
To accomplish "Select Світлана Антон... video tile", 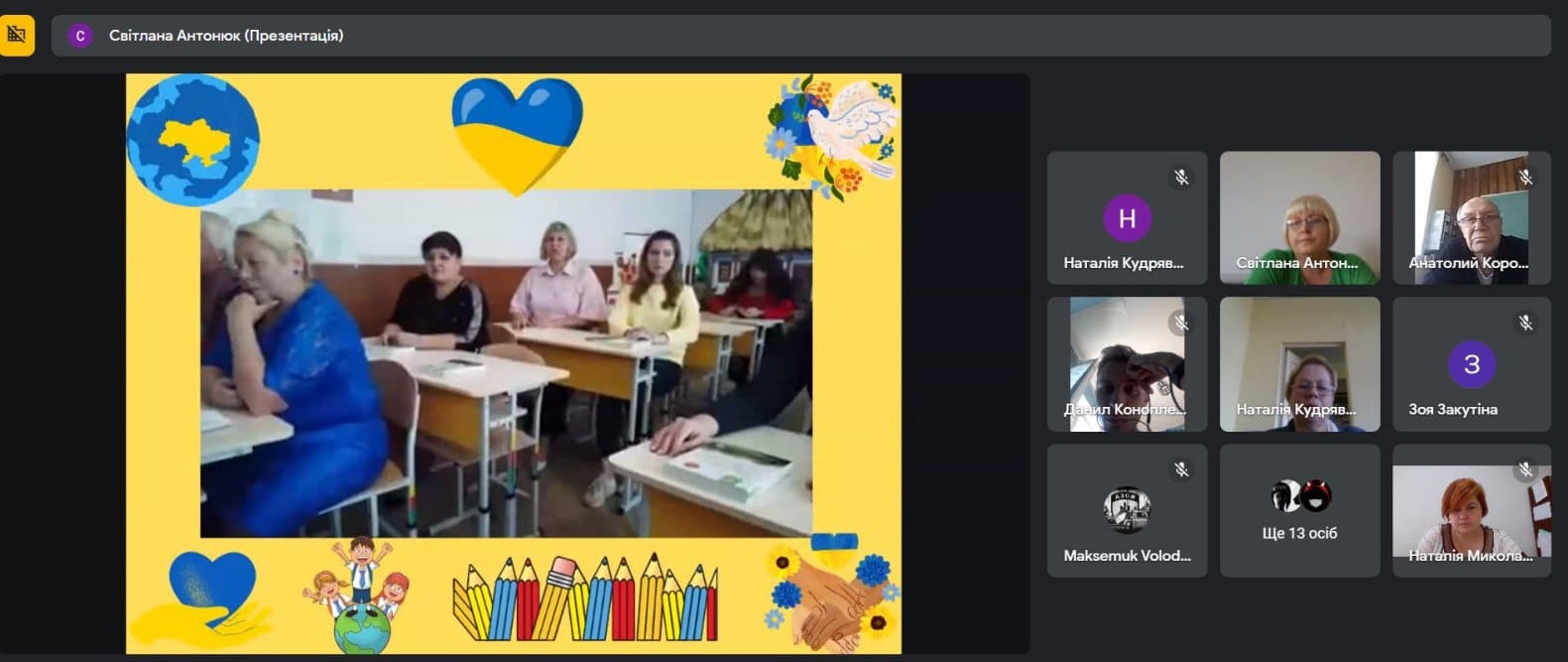I will [x=1299, y=218].
